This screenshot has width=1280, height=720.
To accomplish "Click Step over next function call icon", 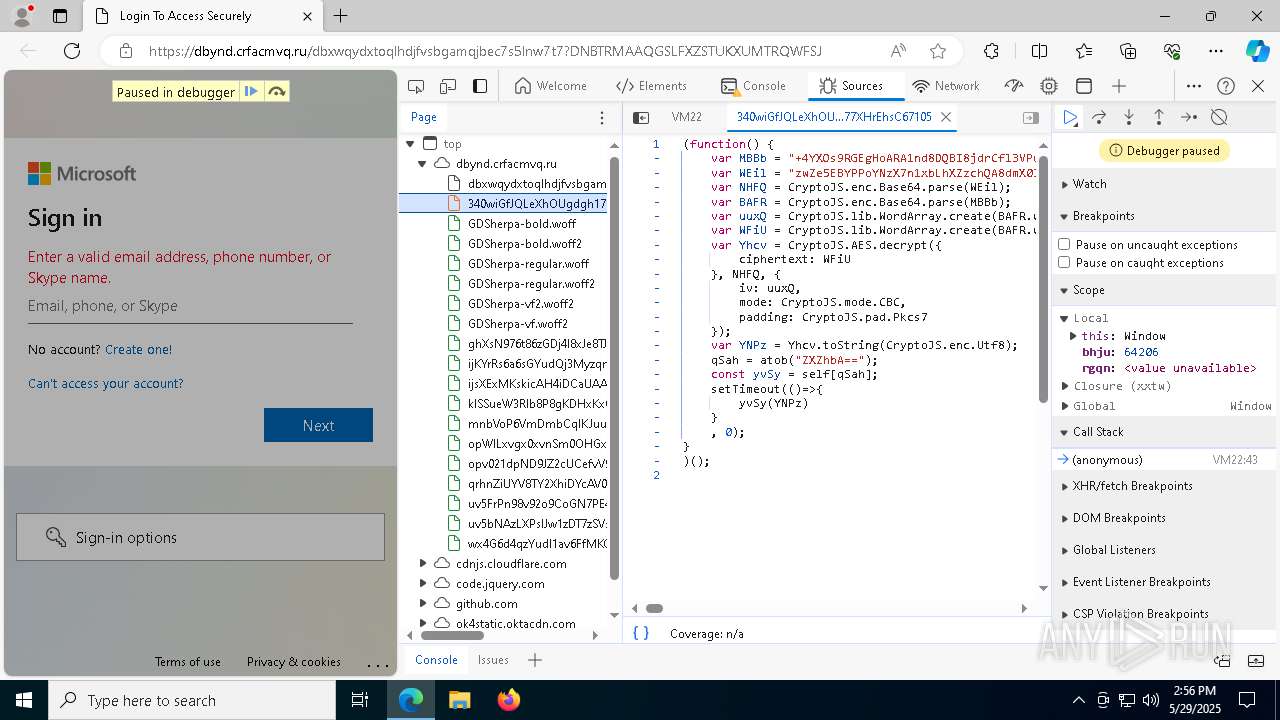I will [1099, 117].
